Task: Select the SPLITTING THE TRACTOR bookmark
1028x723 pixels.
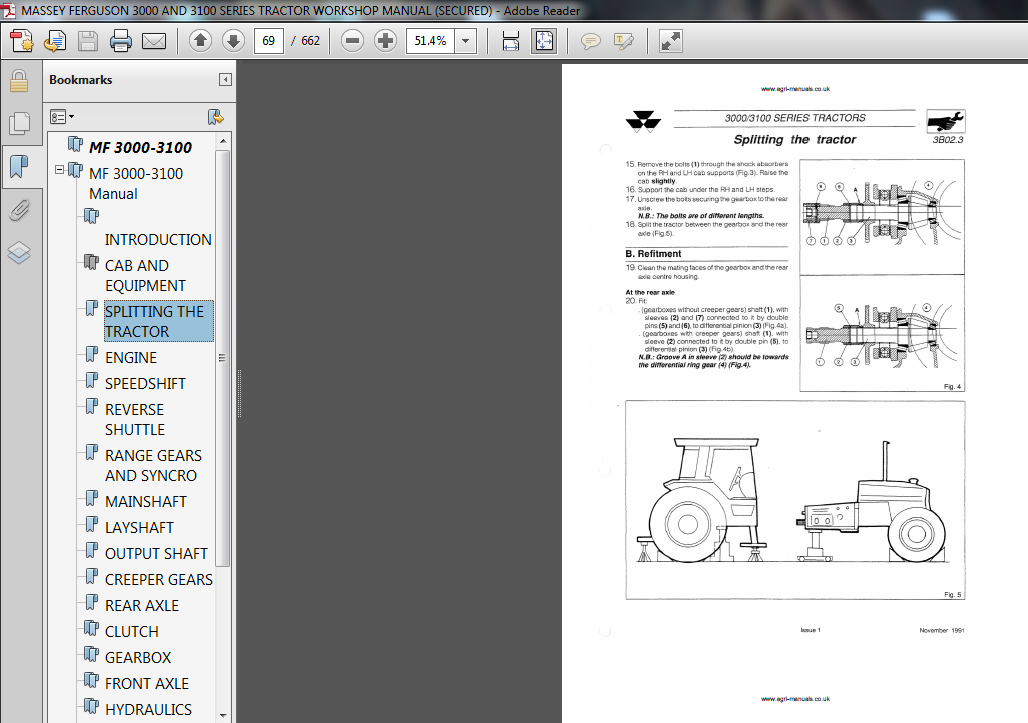Action: (x=158, y=321)
